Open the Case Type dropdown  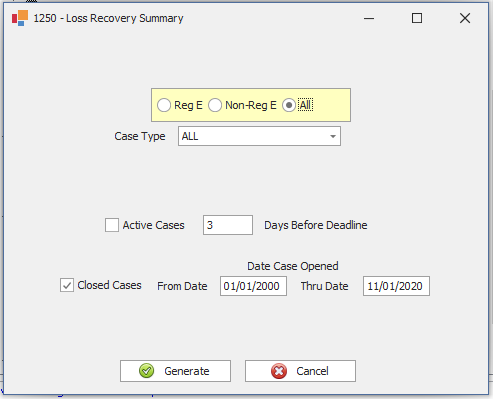pos(259,136)
